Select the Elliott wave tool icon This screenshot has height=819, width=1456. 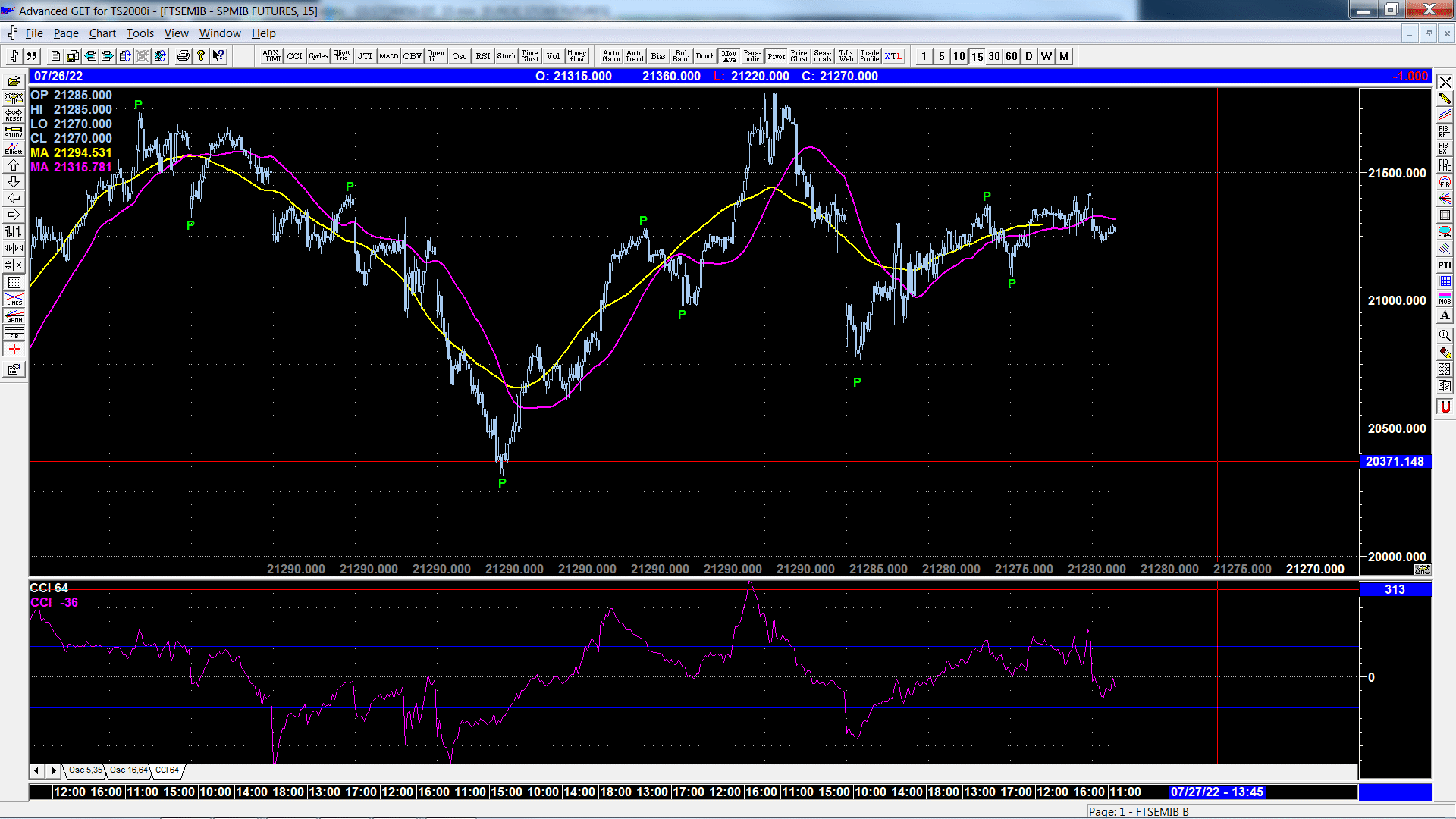[x=14, y=148]
